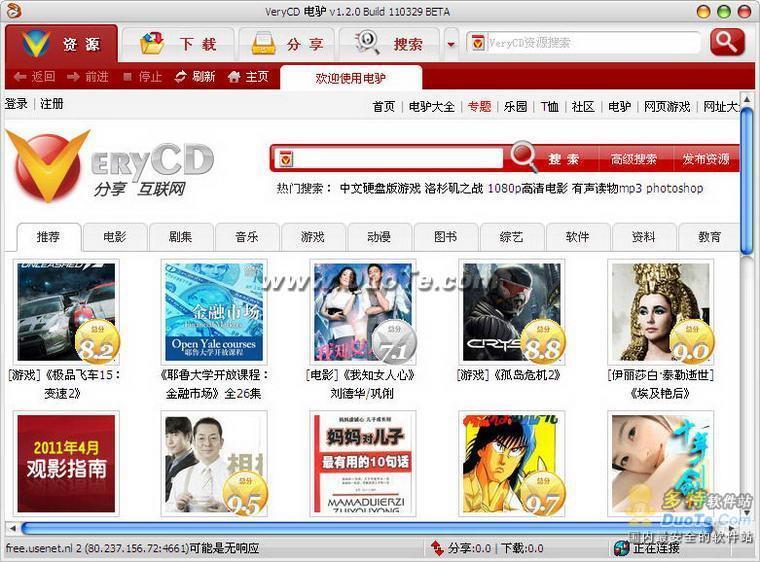Open 首页 in site navigation

point(383,106)
